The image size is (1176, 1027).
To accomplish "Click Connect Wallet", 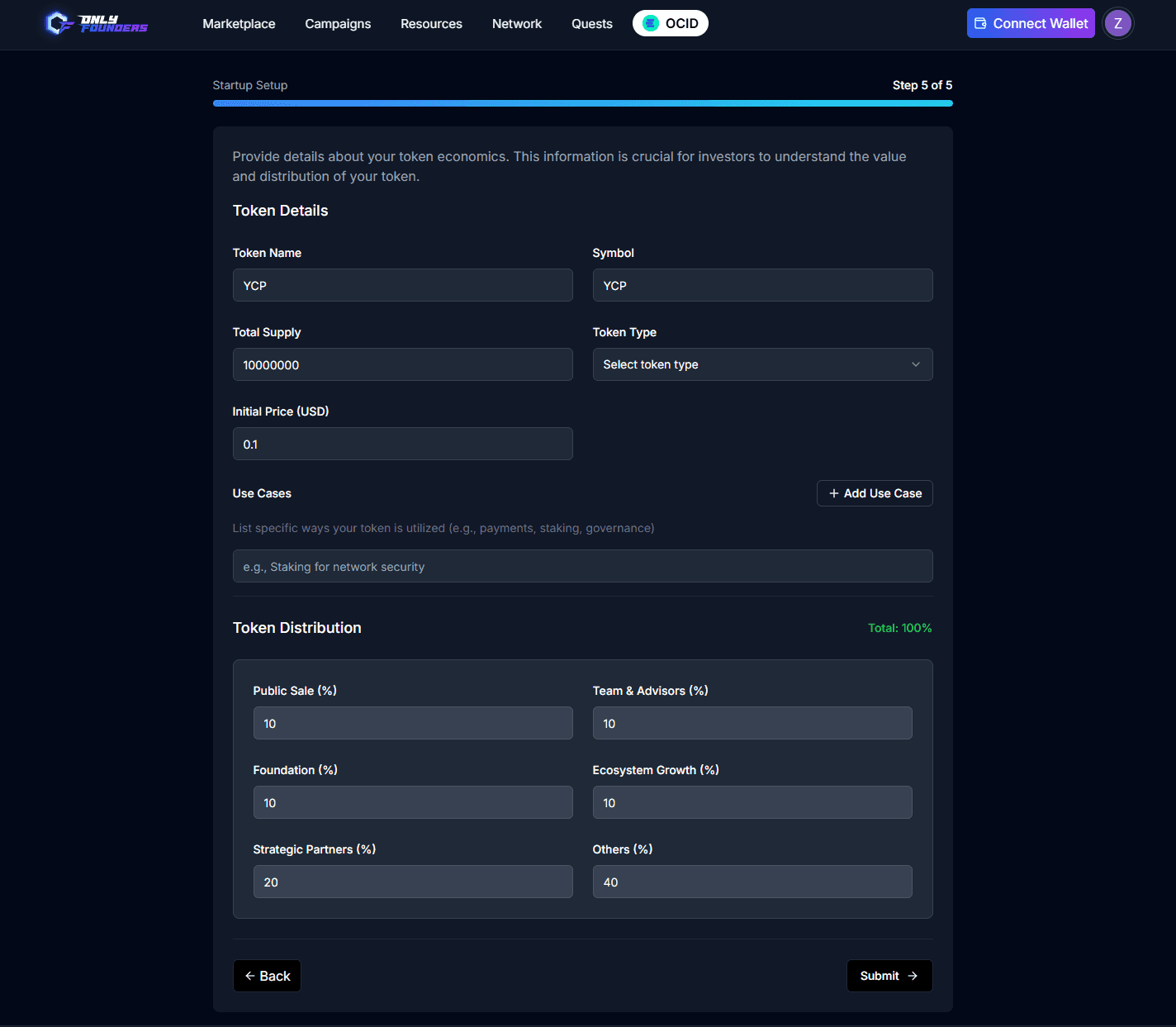I will (x=1031, y=23).
